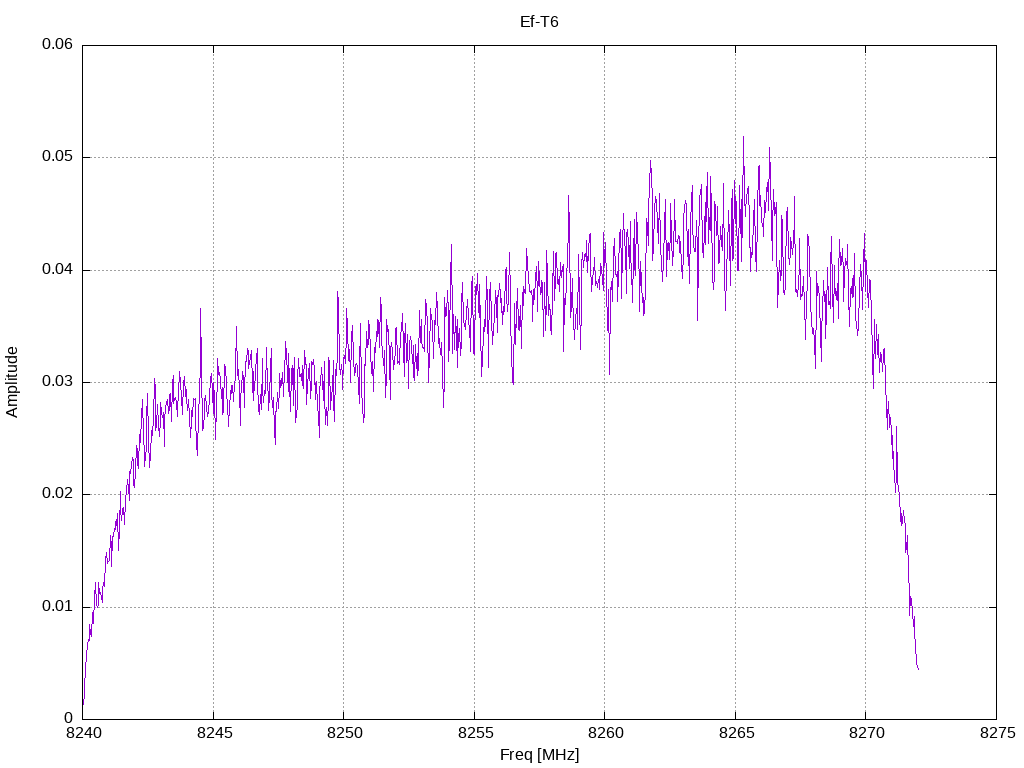Click the 0.06 y-axis tick label
This screenshot has width=1024, height=768.
pos(57,44)
